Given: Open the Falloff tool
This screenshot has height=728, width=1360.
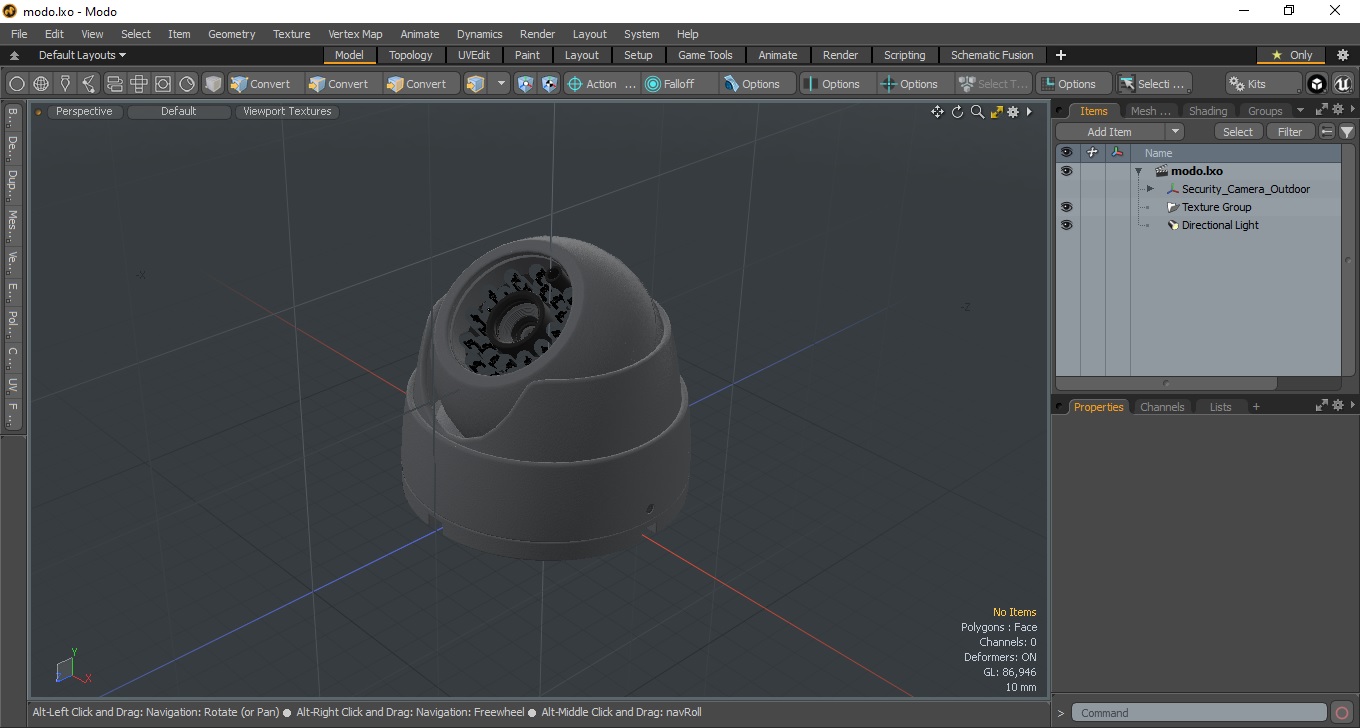Looking at the screenshot, I should click(x=680, y=84).
